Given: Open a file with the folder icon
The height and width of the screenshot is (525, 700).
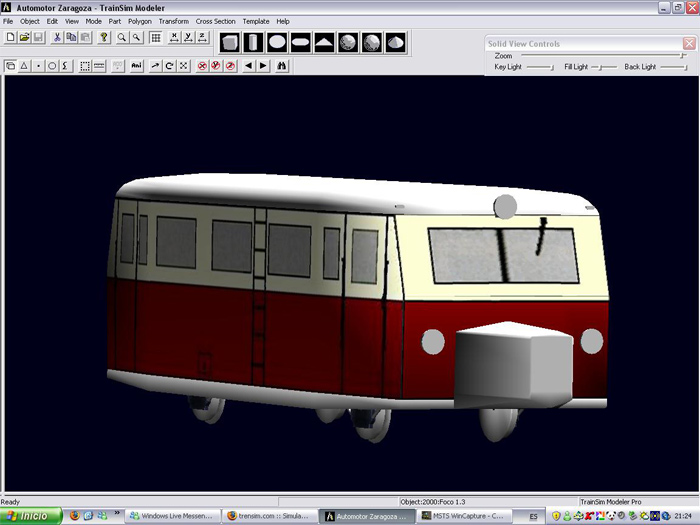Looking at the screenshot, I should pos(24,38).
